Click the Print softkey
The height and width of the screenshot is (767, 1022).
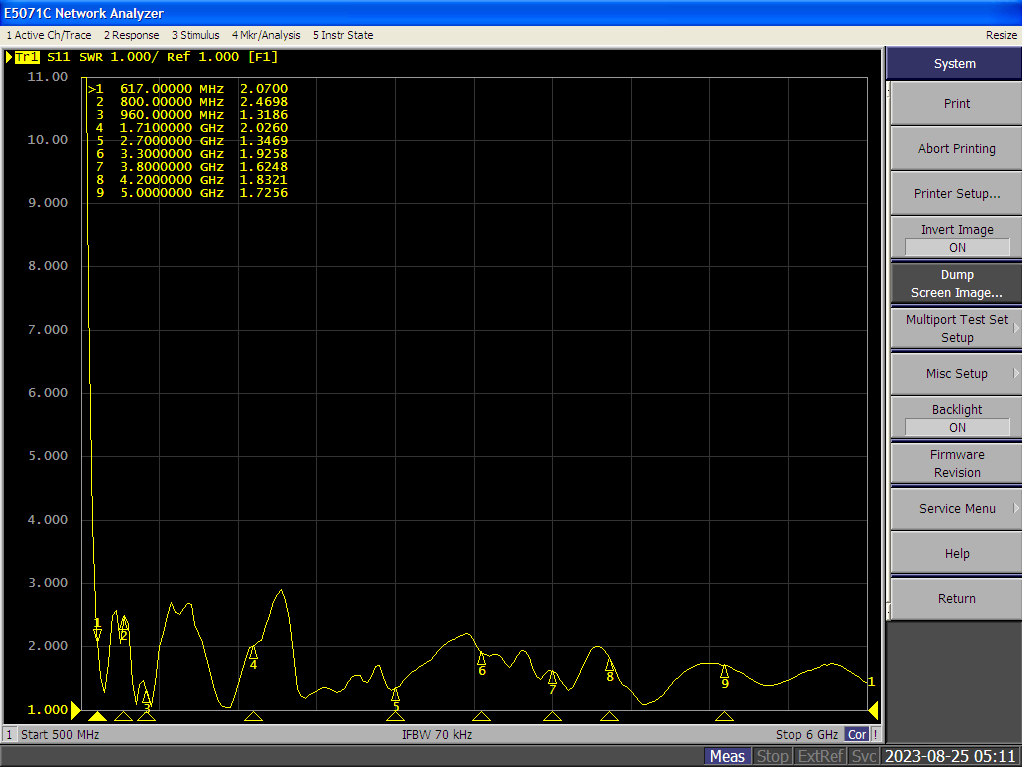click(956, 104)
